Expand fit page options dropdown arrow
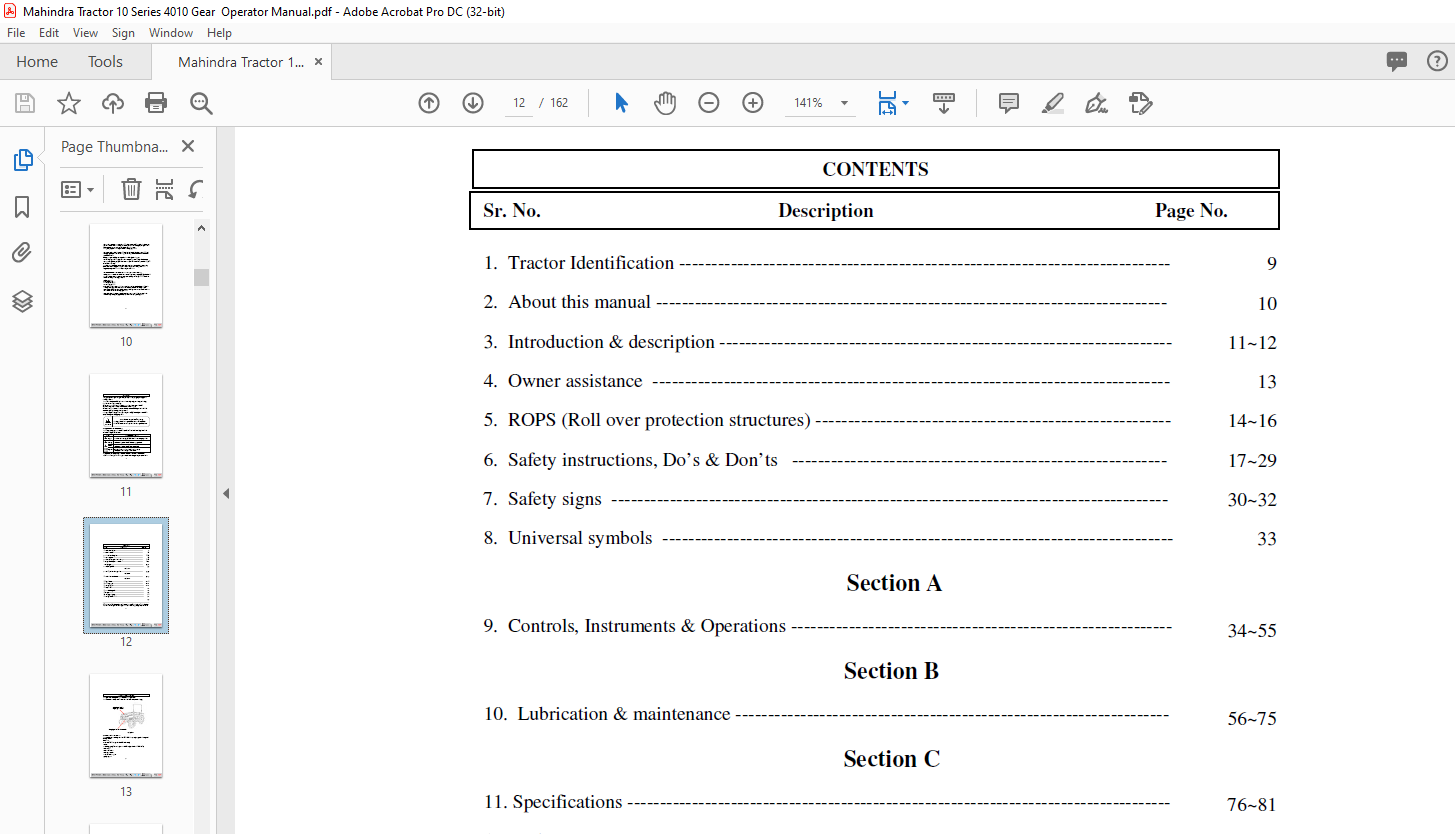This screenshot has height=834, width=1455. tap(906, 103)
